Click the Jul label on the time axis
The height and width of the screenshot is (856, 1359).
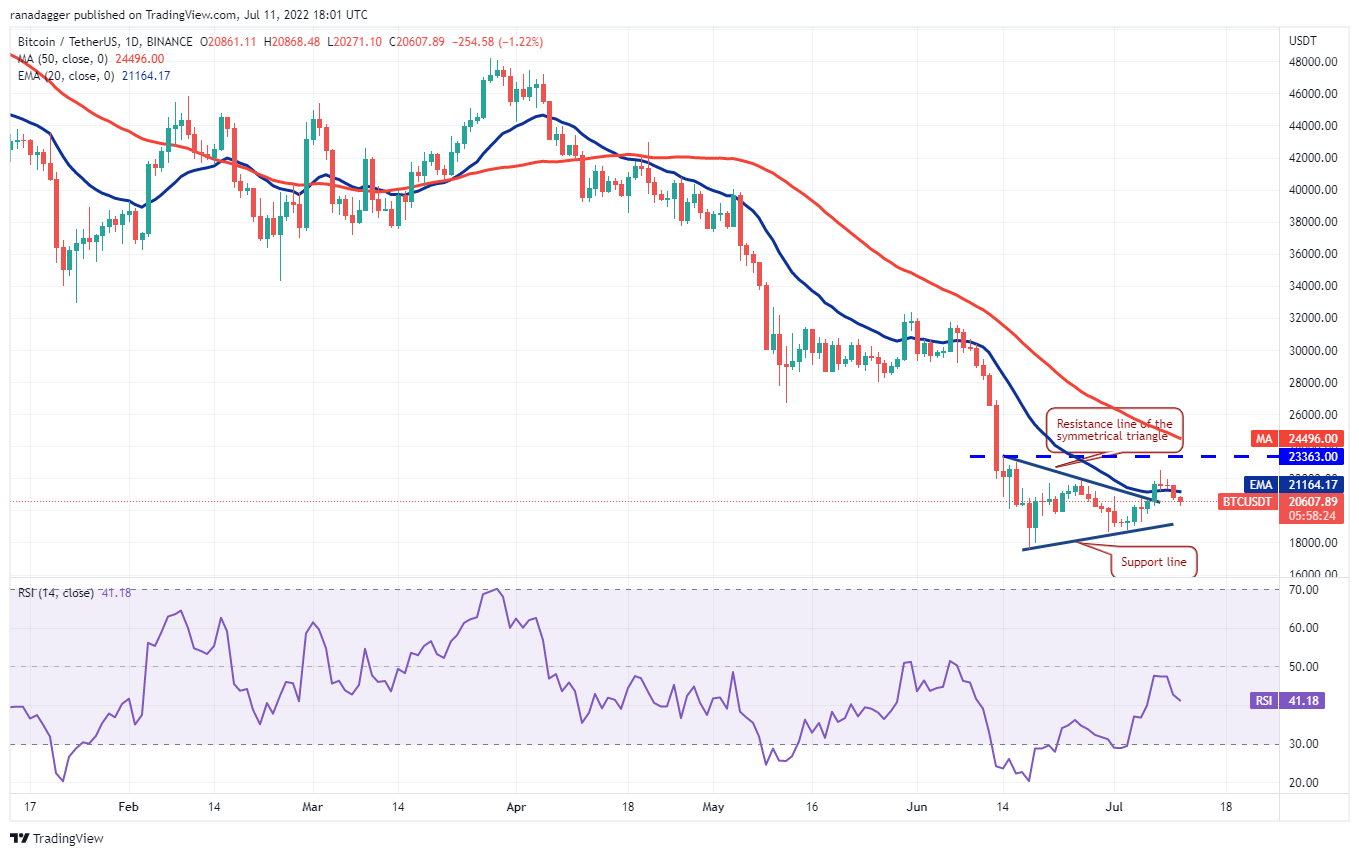pyautogui.click(x=1115, y=806)
